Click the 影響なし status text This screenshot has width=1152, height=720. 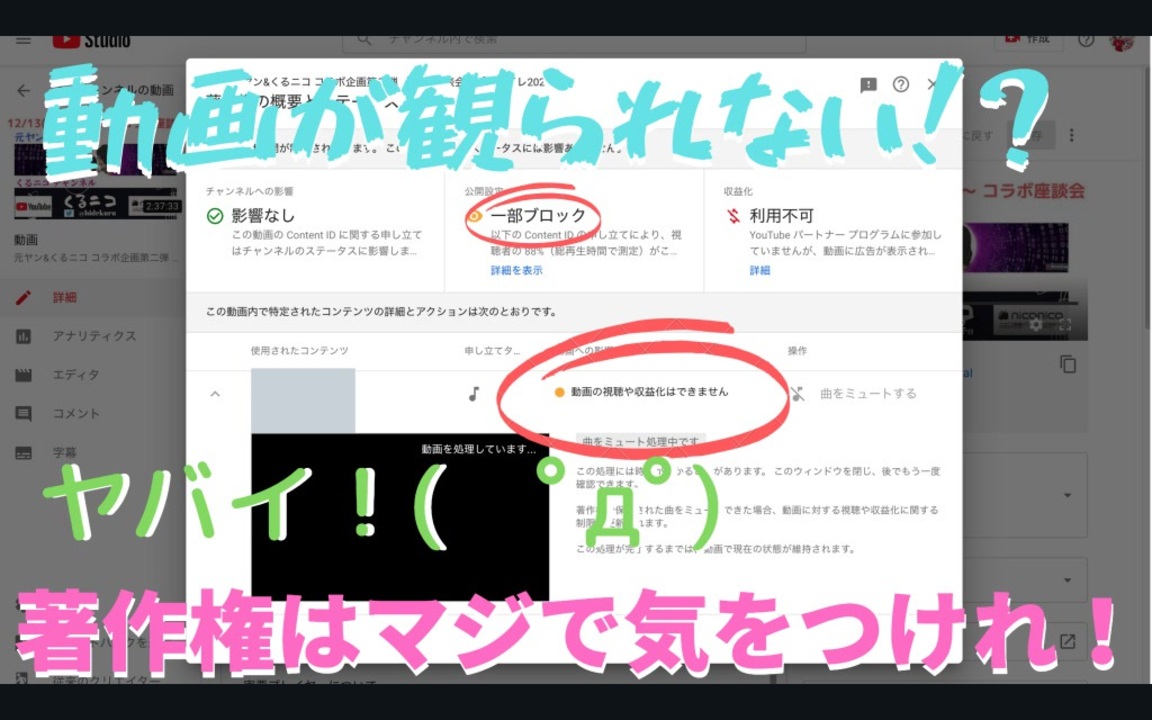coord(263,216)
